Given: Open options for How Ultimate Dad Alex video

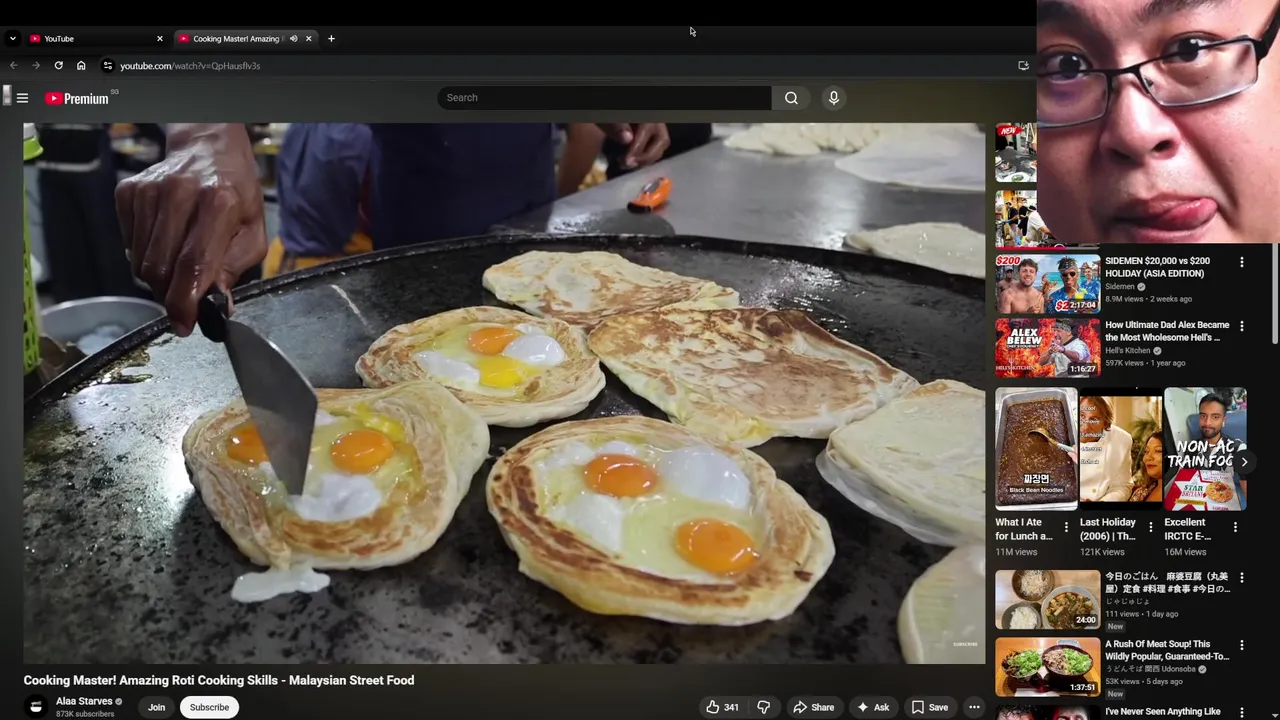Looking at the screenshot, I should pyautogui.click(x=1242, y=326).
